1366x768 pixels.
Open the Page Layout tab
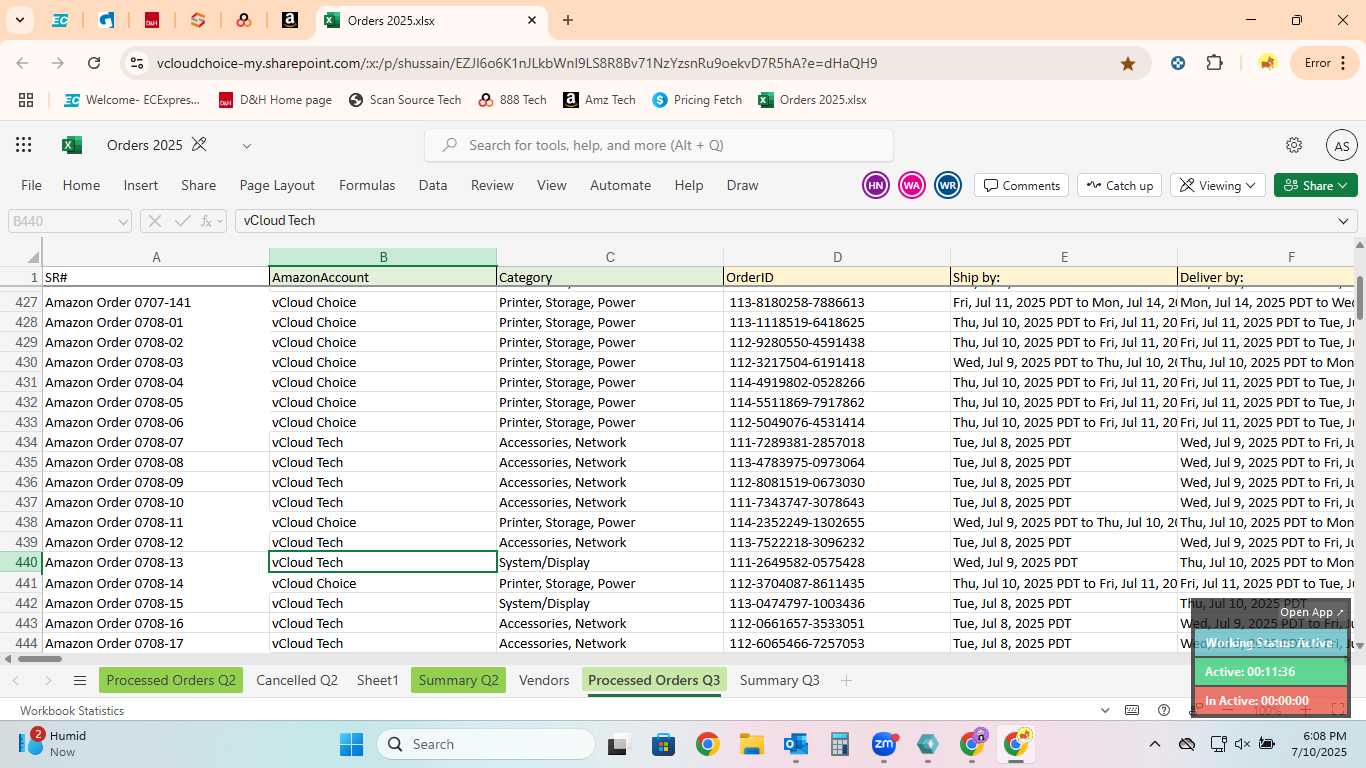277,185
